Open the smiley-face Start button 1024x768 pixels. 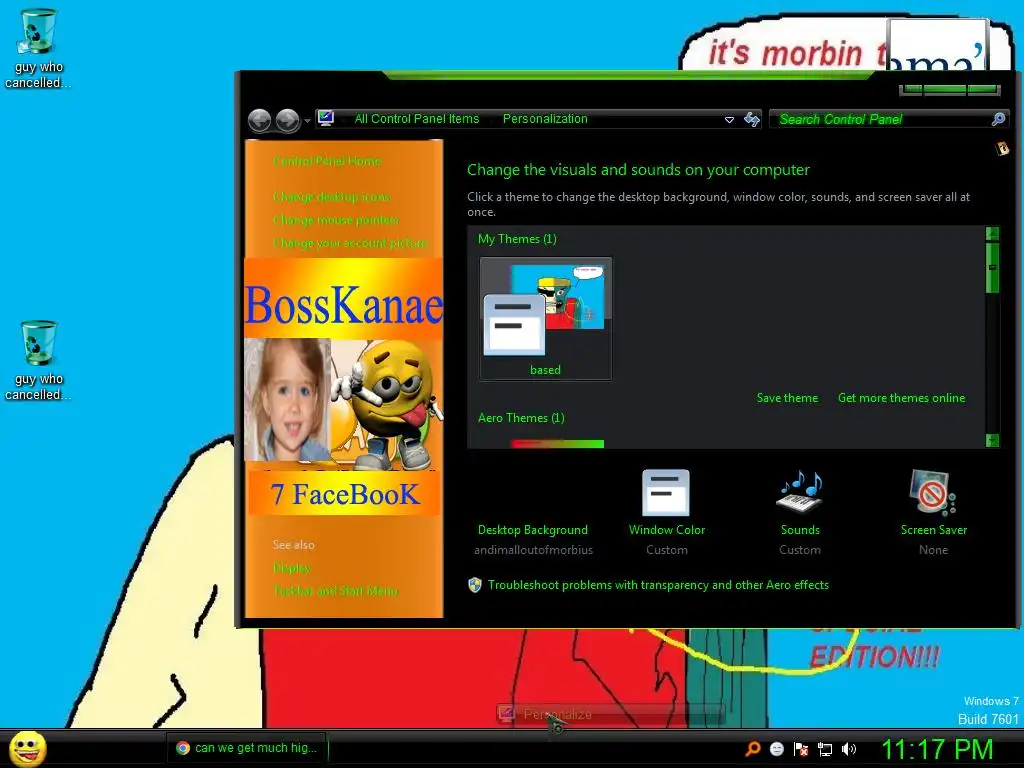tap(27, 748)
